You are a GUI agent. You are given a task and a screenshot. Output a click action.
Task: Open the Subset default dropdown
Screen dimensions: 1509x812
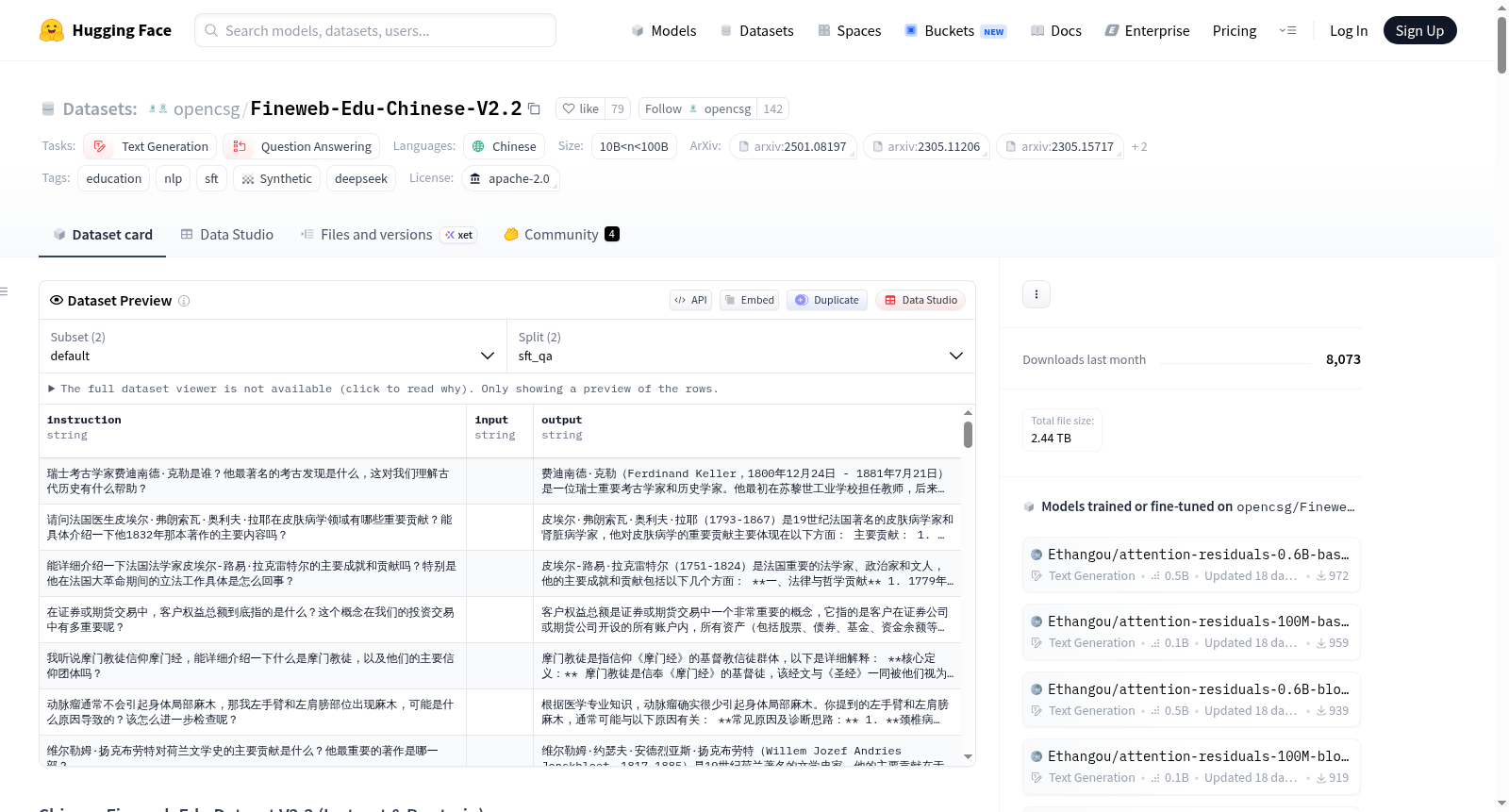tap(273, 346)
